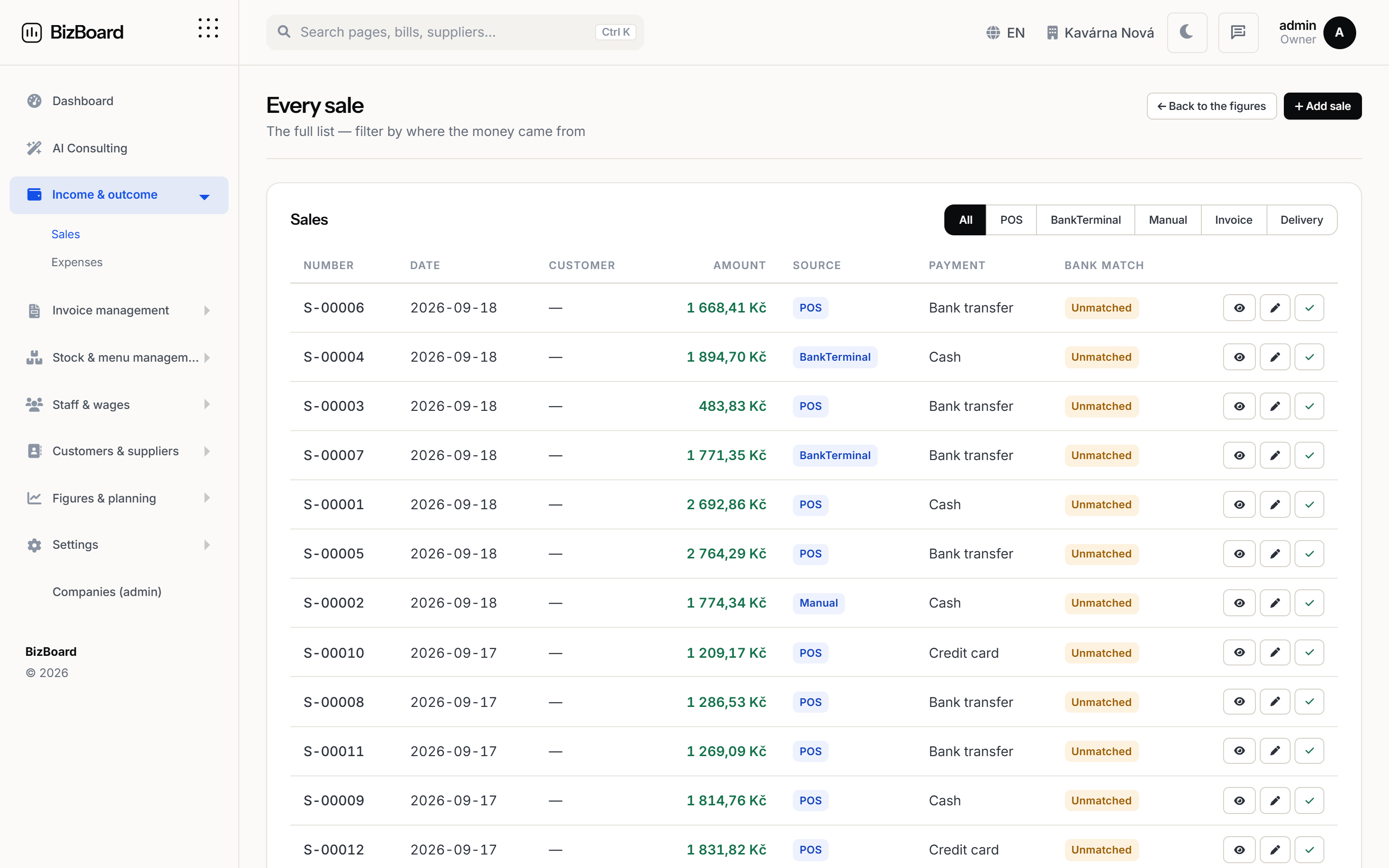Filter sales by POS tab
Viewport: 1389px width, 868px height.
[x=1011, y=220]
